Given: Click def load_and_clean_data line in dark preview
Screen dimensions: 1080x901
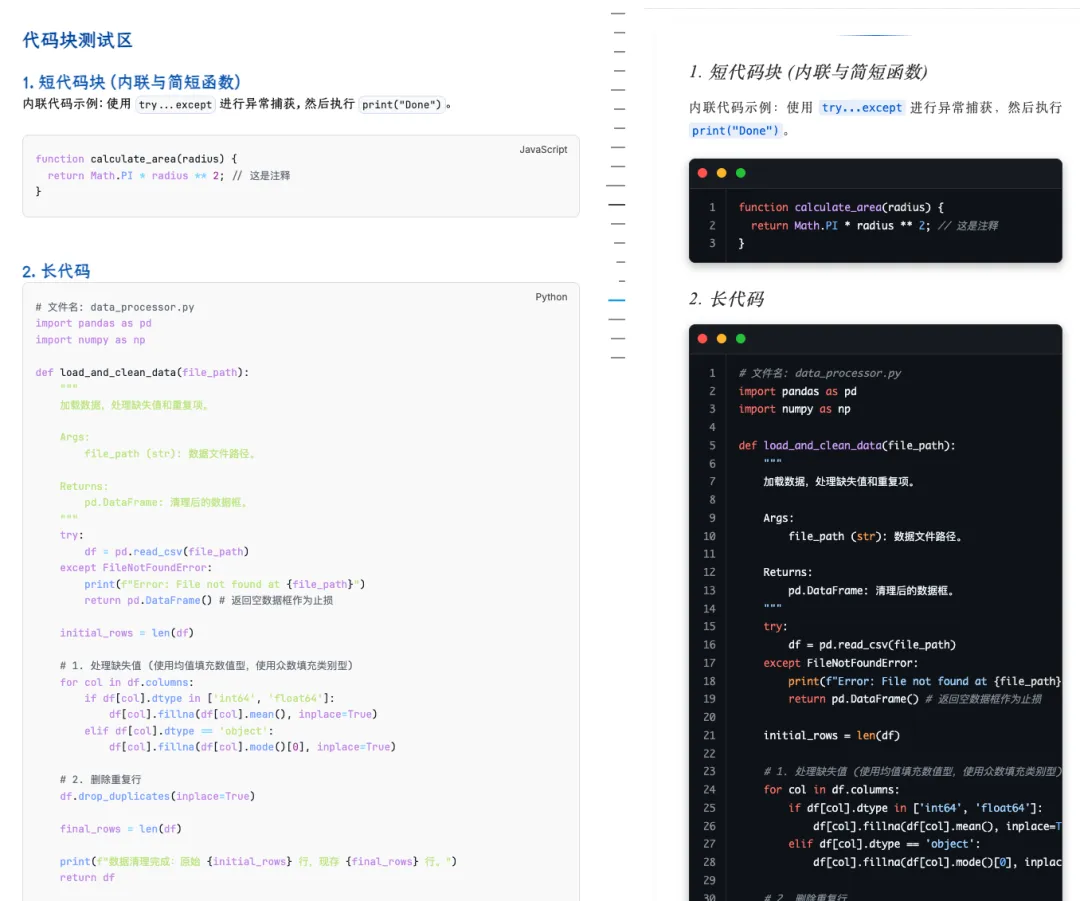Looking at the screenshot, I should click(847, 446).
